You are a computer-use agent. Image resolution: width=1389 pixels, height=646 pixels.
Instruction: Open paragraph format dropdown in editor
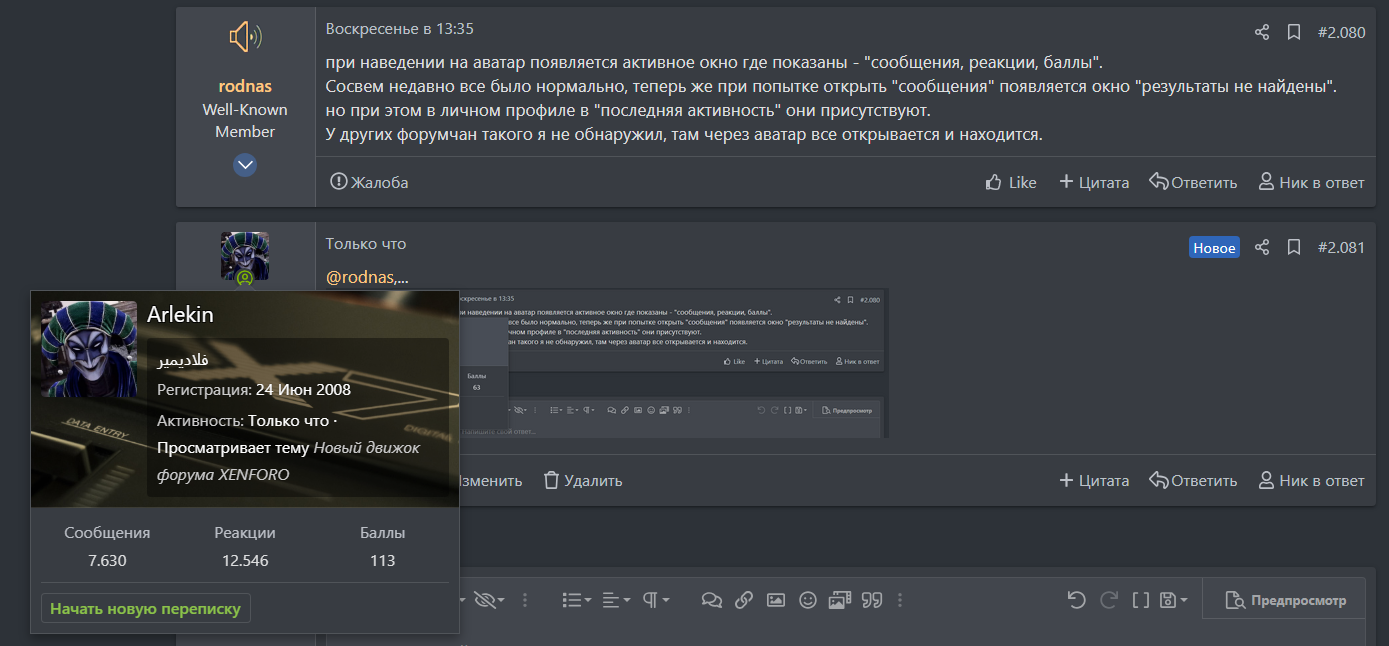pyautogui.click(x=655, y=600)
